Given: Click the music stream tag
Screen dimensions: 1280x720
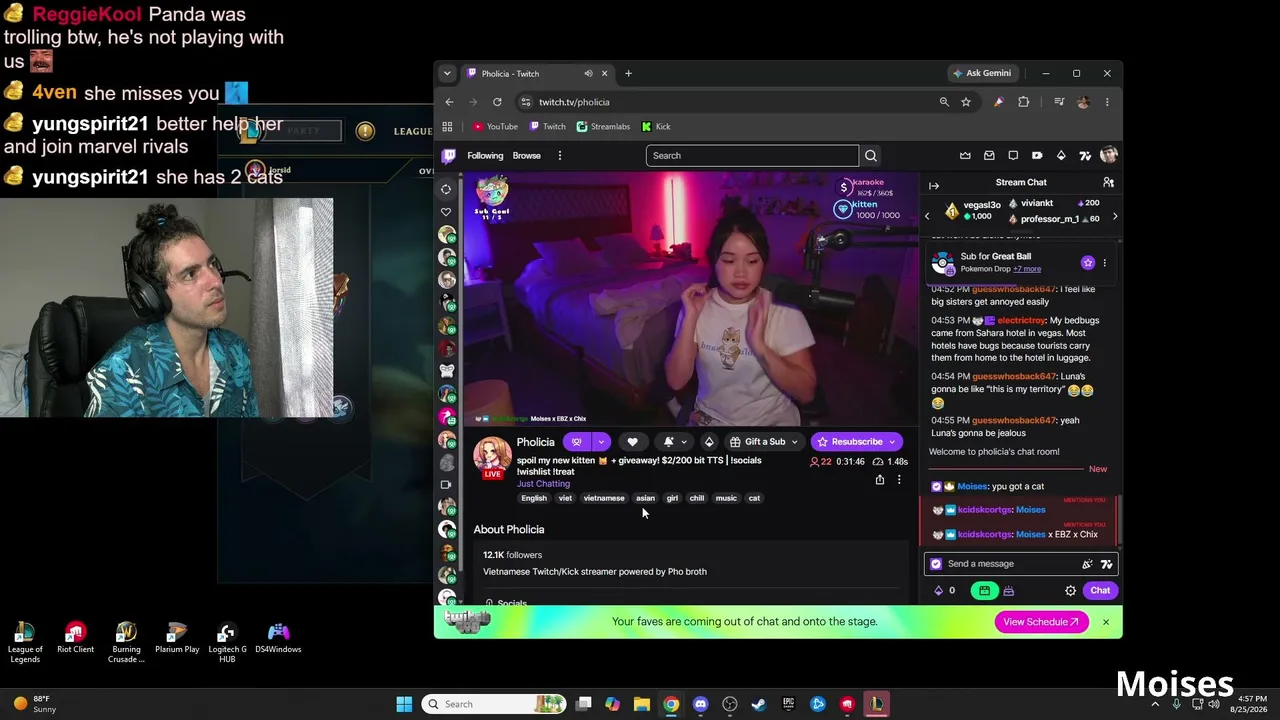Looking at the screenshot, I should click(x=726, y=498).
